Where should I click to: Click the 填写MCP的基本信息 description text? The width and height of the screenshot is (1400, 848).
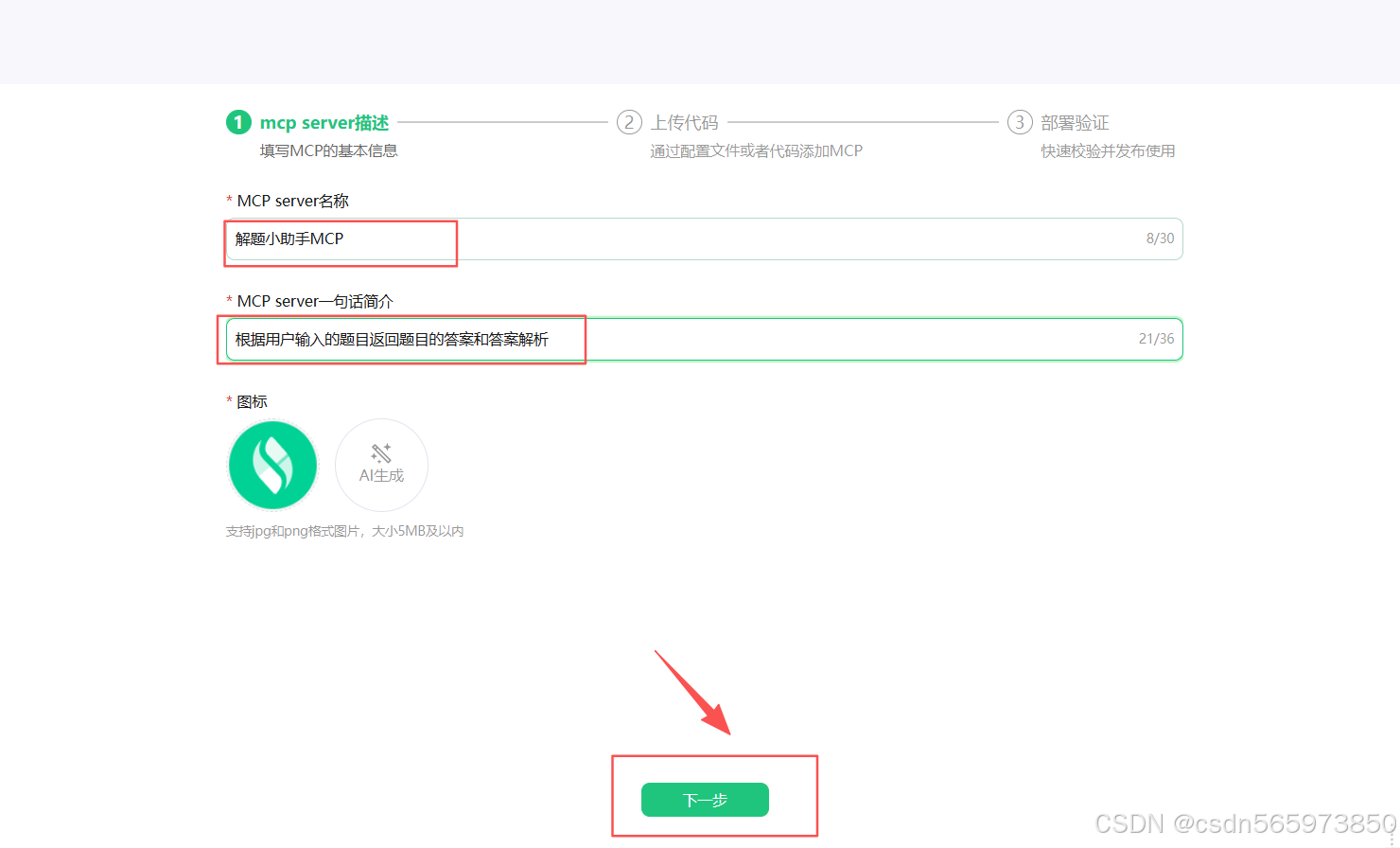328,150
